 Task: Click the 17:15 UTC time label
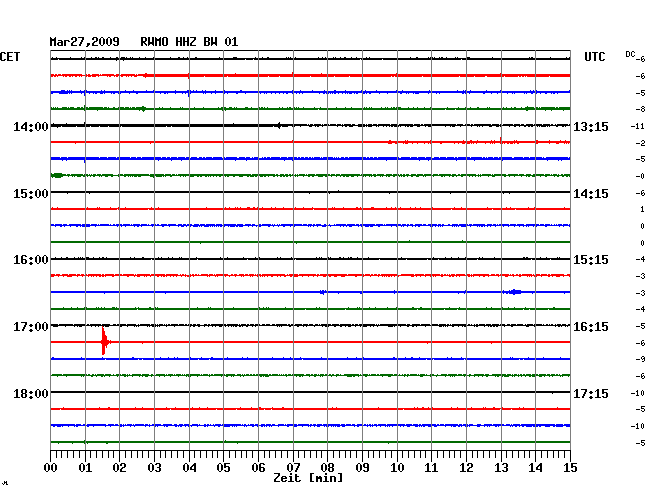[x=591, y=393]
